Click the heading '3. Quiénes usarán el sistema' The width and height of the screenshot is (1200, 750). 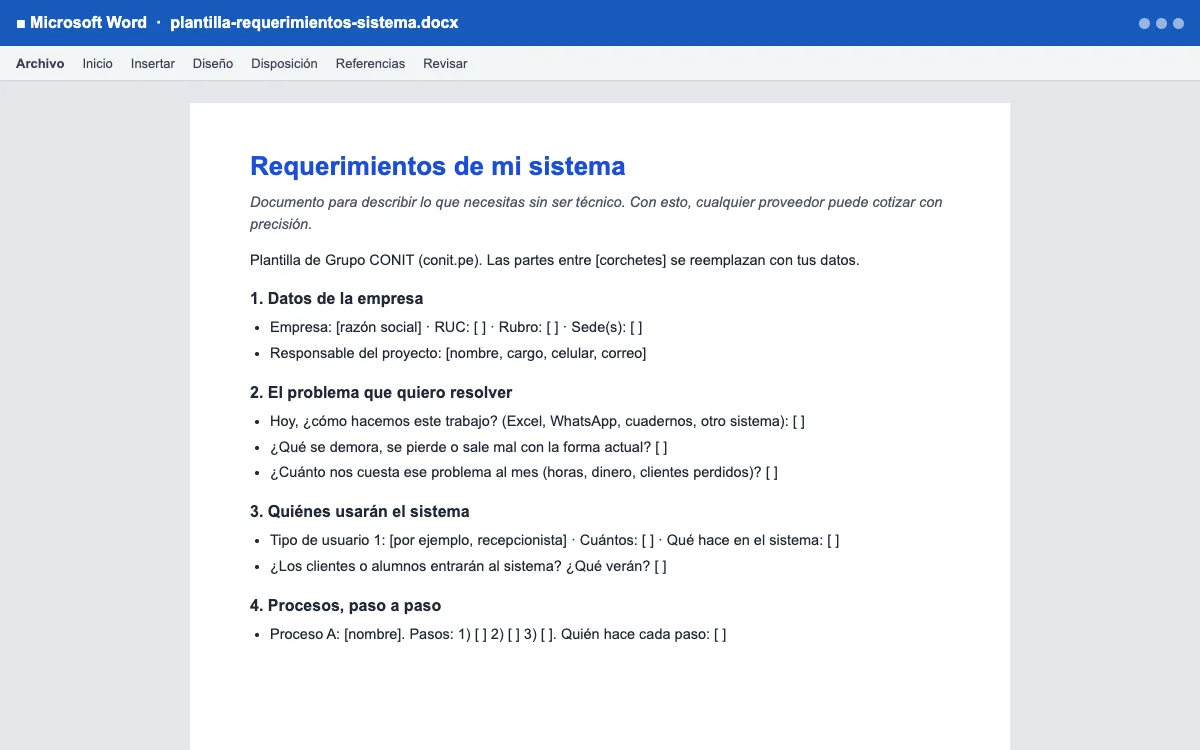point(360,511)
